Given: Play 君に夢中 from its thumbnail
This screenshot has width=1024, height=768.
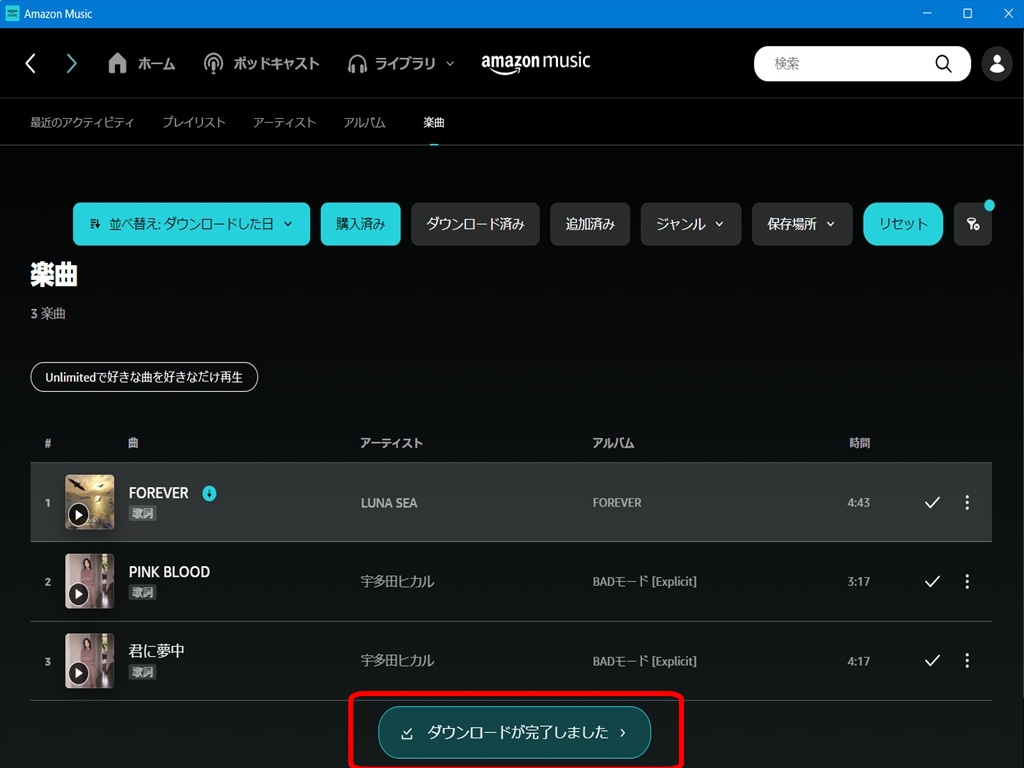Looking at the screenshot, I should [x=78, y=673].
